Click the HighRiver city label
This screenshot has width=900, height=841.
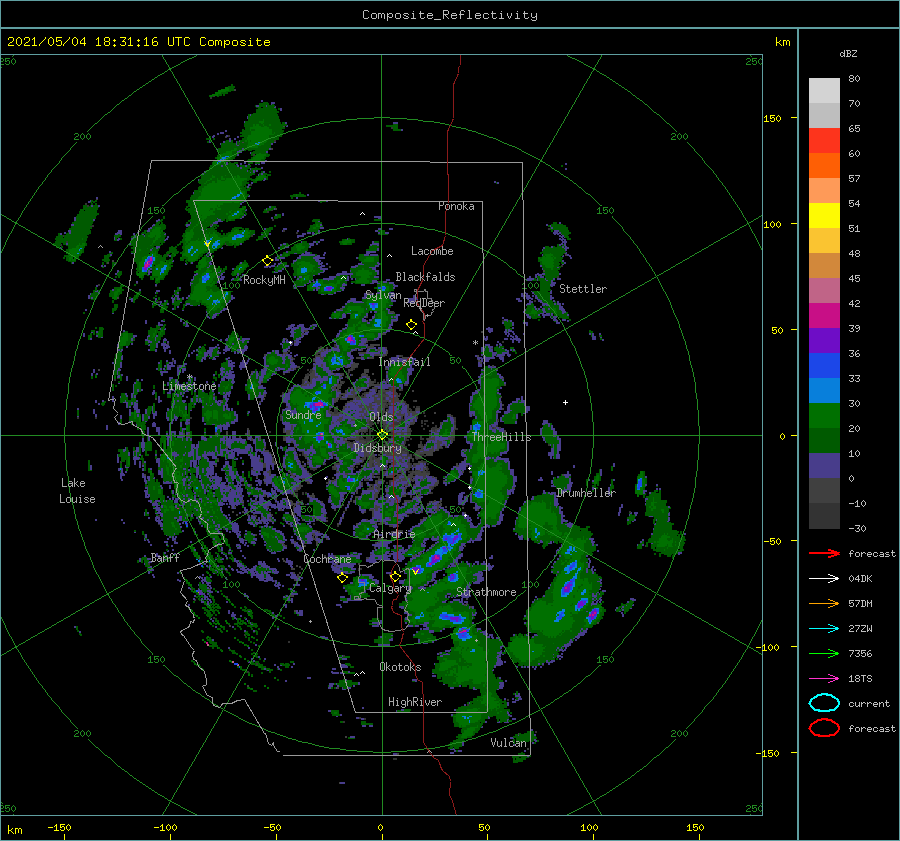[x=415, y=702]
